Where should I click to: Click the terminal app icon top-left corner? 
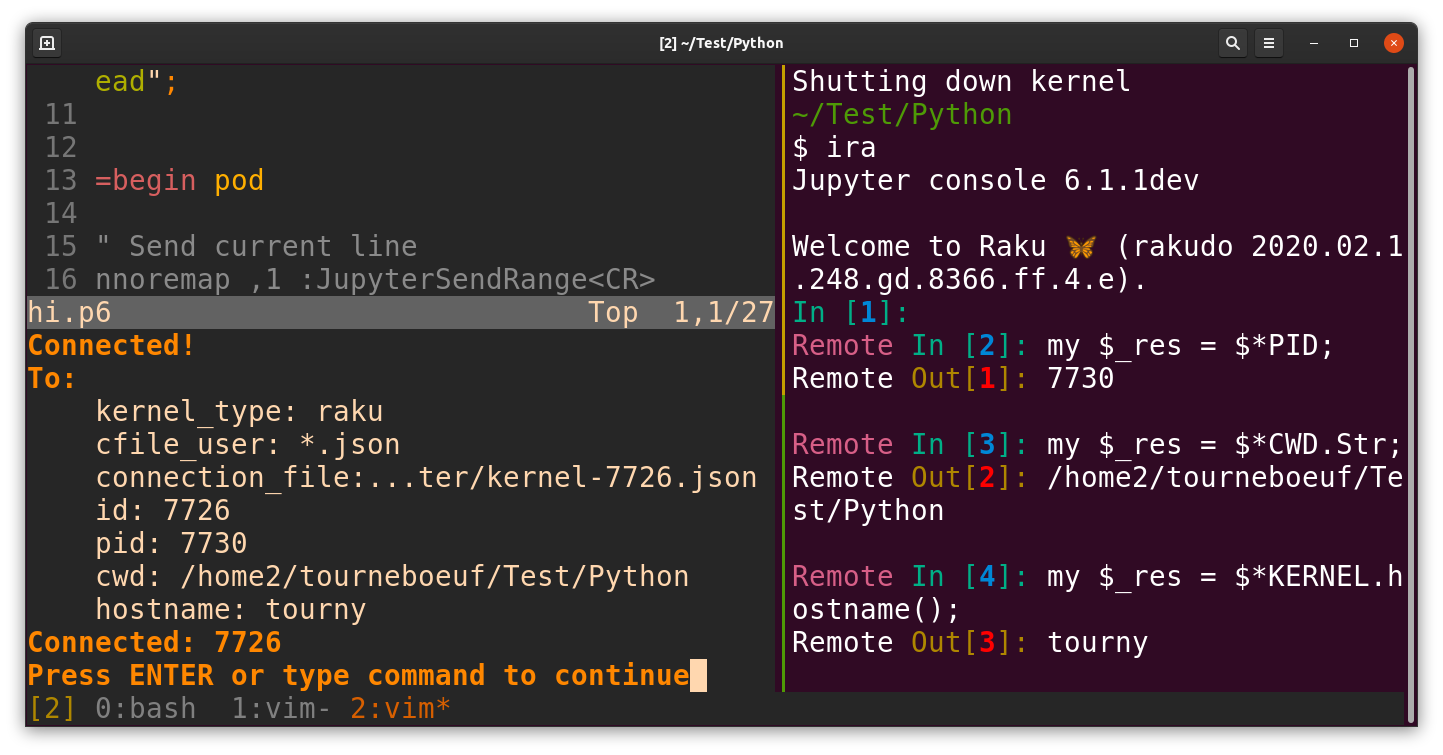tap(46, 43)
